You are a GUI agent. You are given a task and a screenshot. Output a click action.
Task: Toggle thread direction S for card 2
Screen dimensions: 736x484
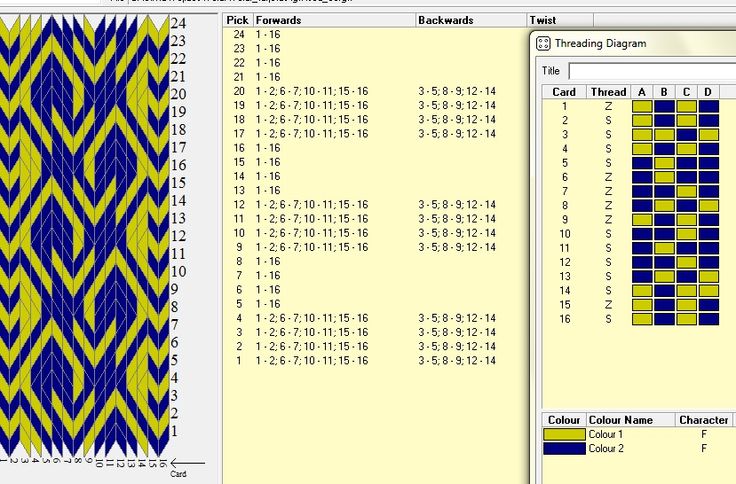pos(608,121)
